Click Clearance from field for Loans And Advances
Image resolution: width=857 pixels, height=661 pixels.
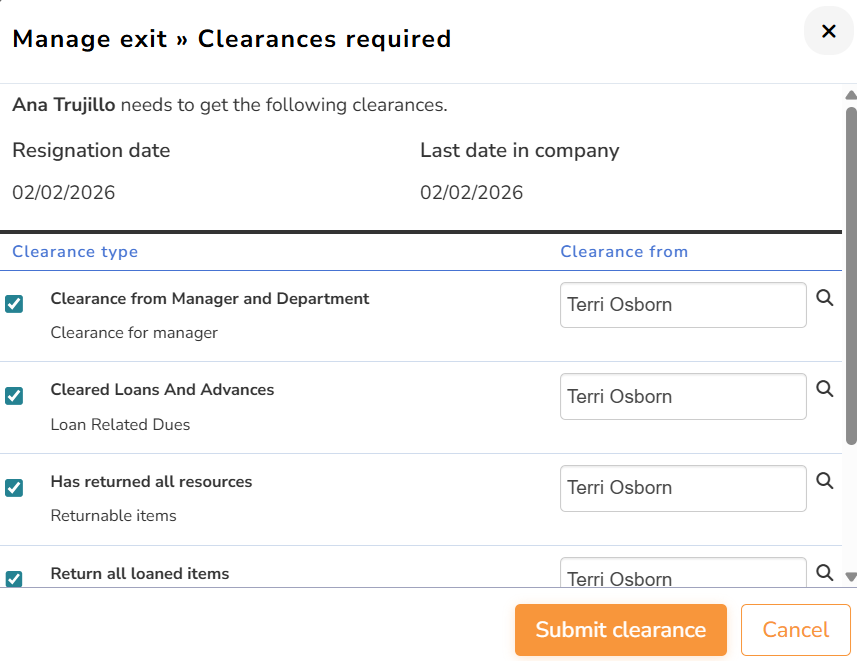[682, 397]
